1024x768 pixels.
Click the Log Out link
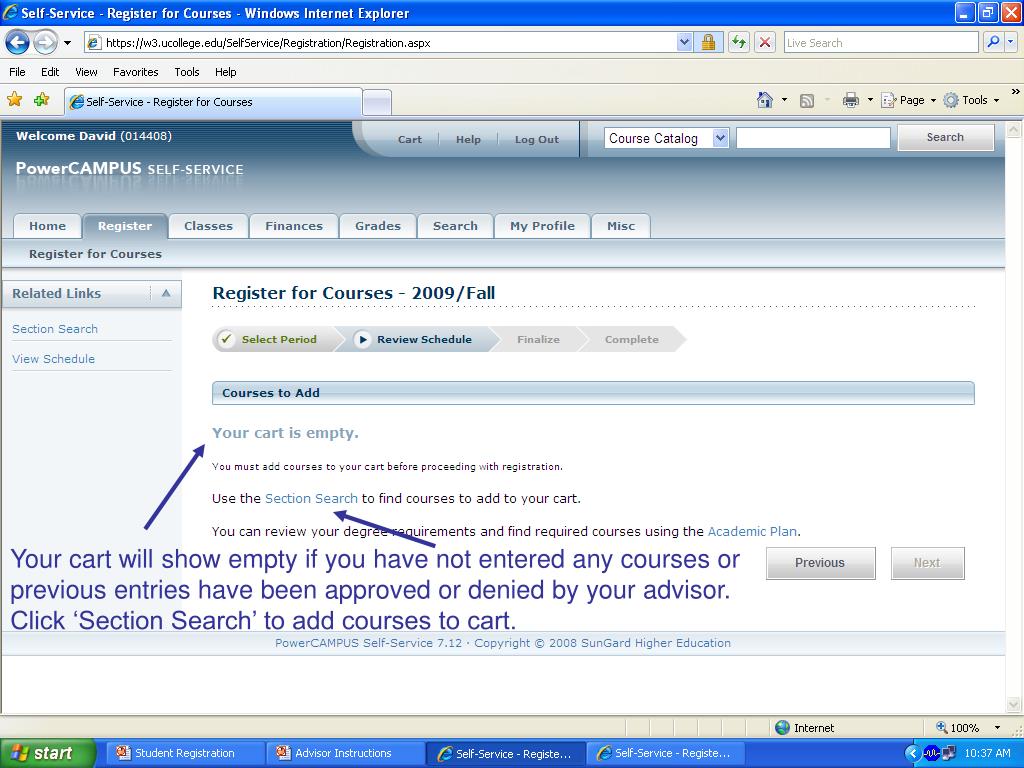pos(537,139)
